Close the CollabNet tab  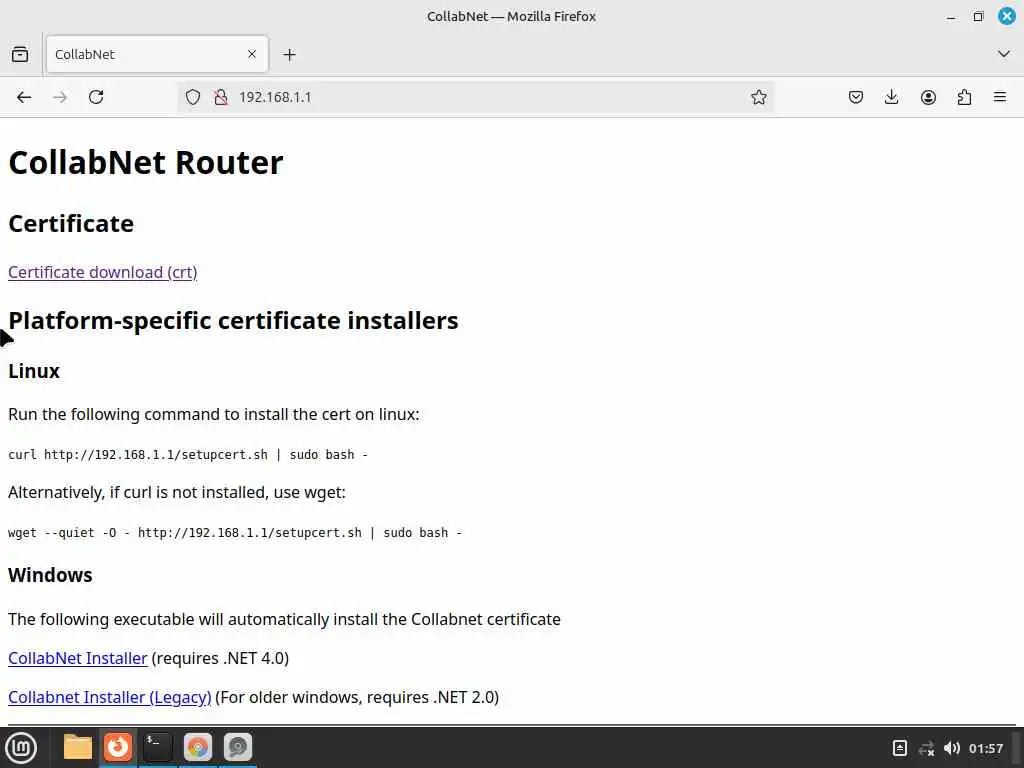coord(252,54)
